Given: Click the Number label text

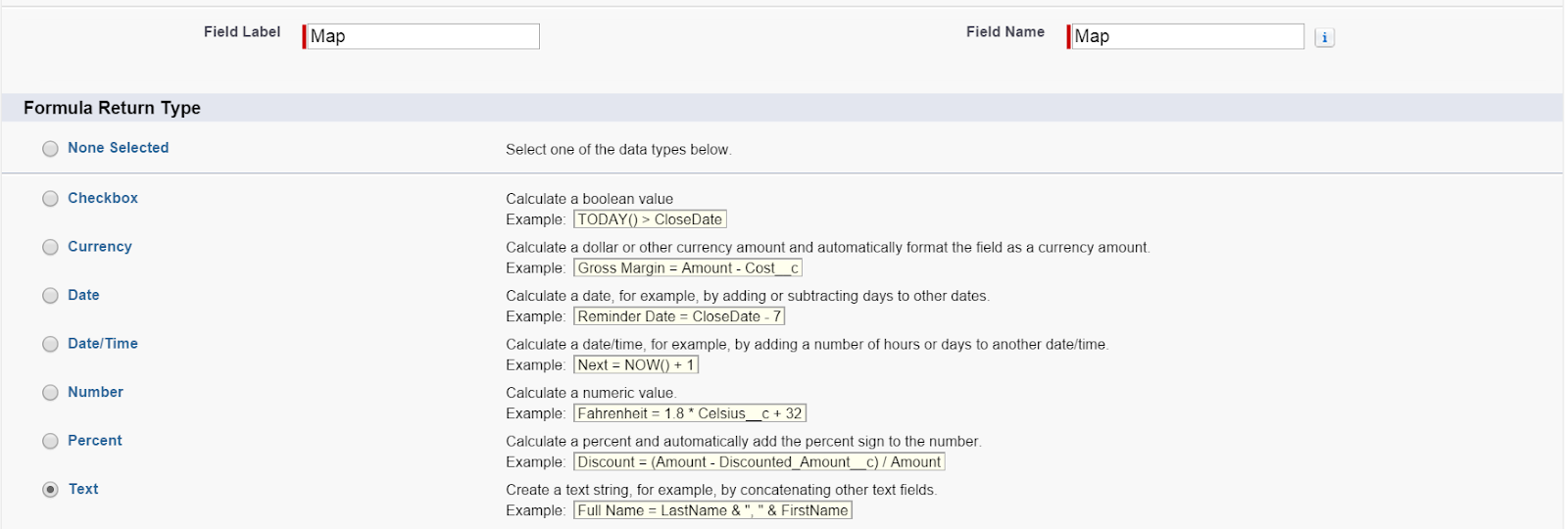Looking at the screenshot, I should (x=95, y=392).
